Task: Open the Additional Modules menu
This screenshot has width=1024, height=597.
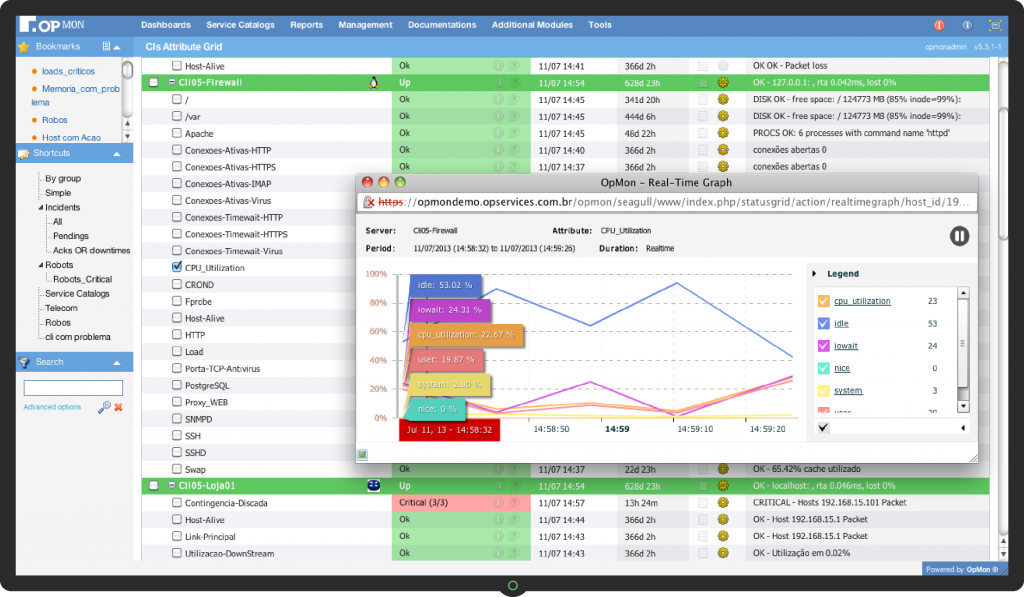Action: point(532,25)
